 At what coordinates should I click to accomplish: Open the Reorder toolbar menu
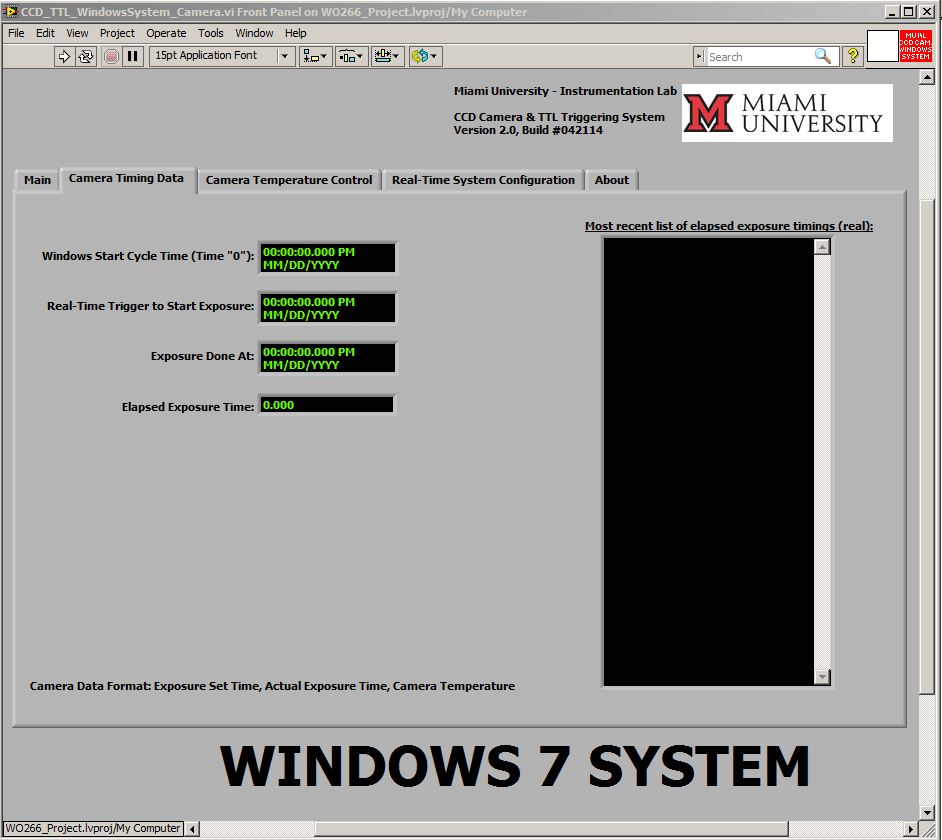[x=425, y=56]
